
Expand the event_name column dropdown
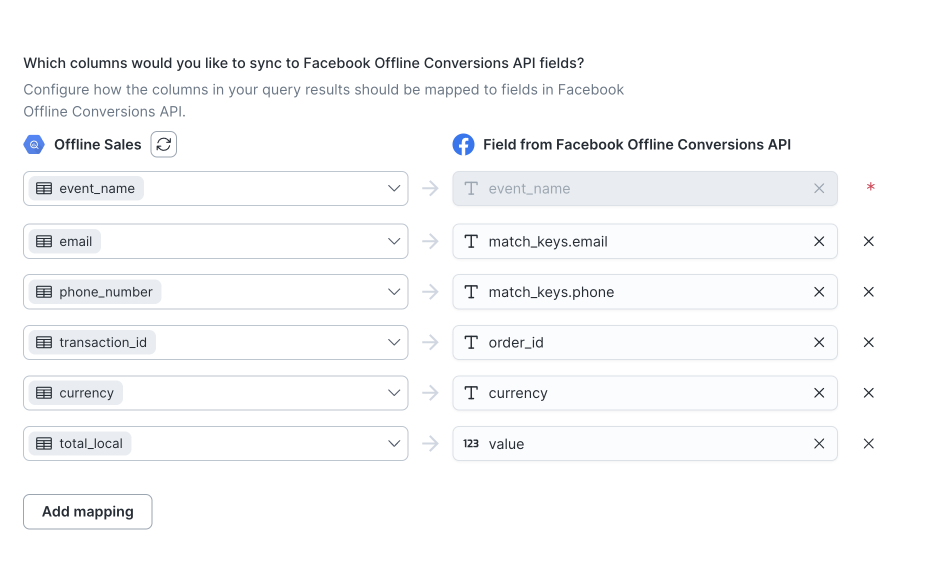coord(394,188)
